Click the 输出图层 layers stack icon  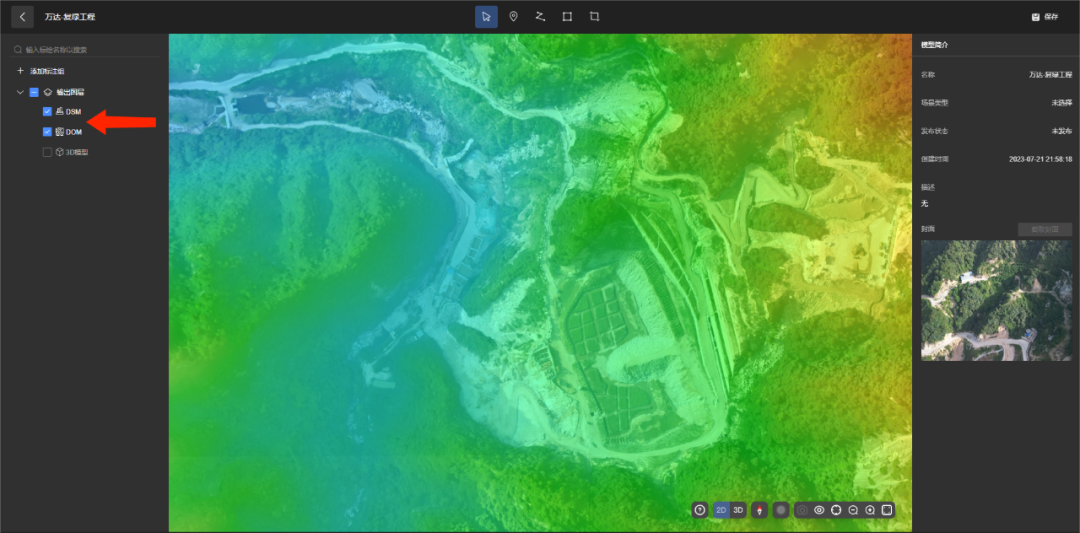(48, 92)
